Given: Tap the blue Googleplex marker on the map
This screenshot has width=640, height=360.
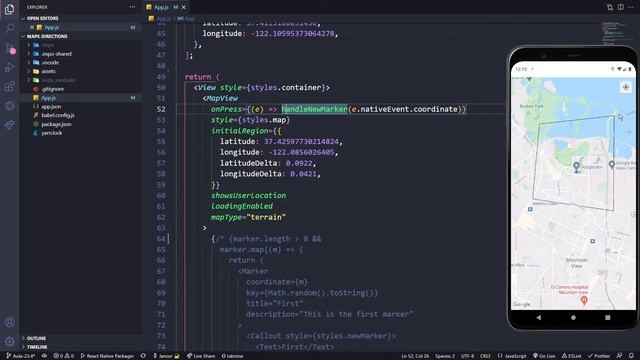Looking at the screenshot, I should 576,167.
